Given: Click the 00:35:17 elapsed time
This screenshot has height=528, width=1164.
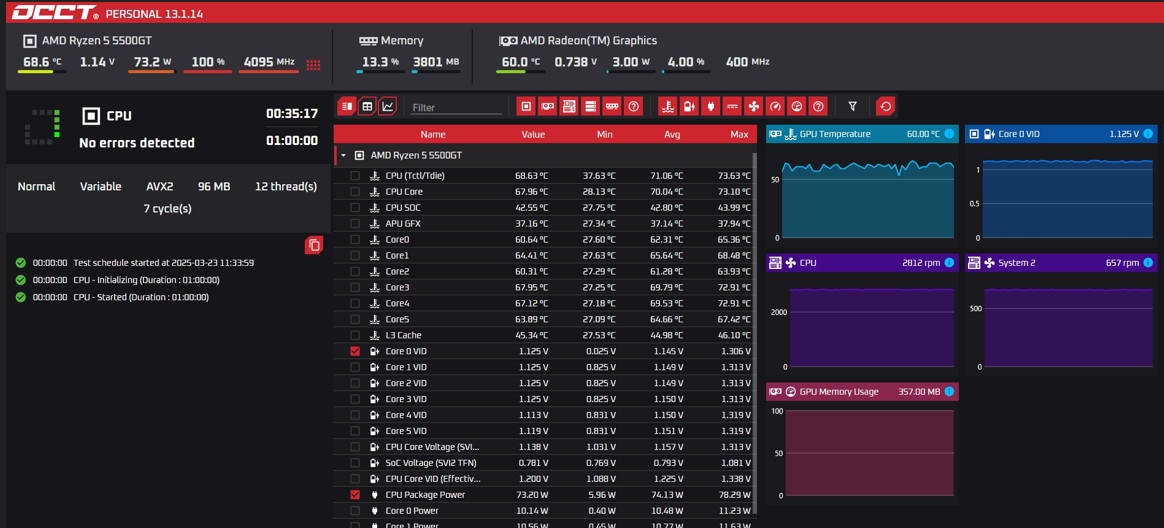Looking at the screenshot, I should tap(292, 114).
